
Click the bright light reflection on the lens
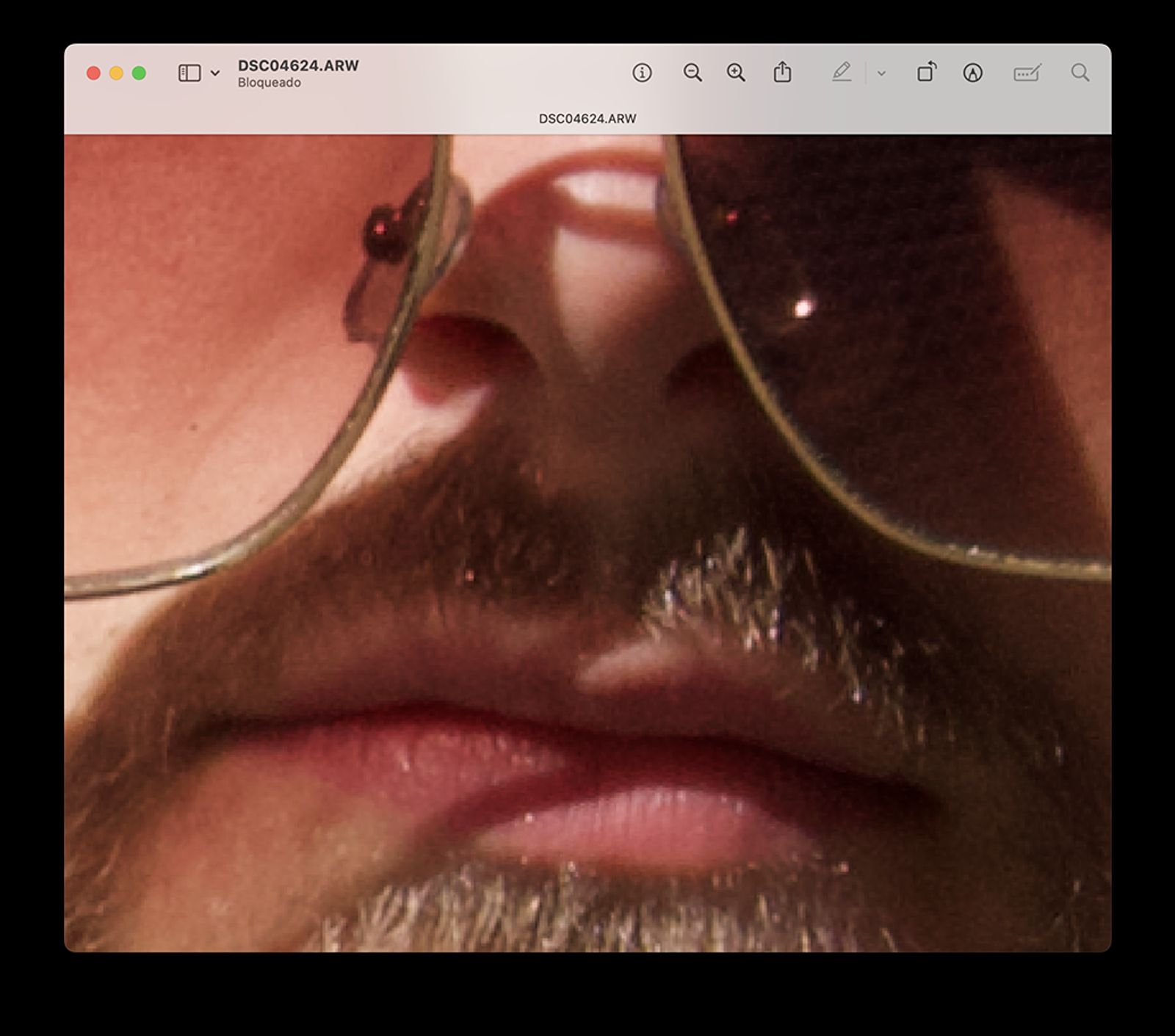[x=803, y=308]
